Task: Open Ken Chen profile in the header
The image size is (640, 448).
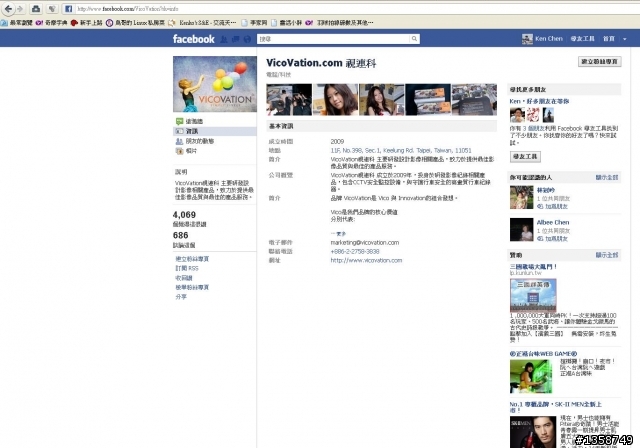Action: [x=549, y=39]
